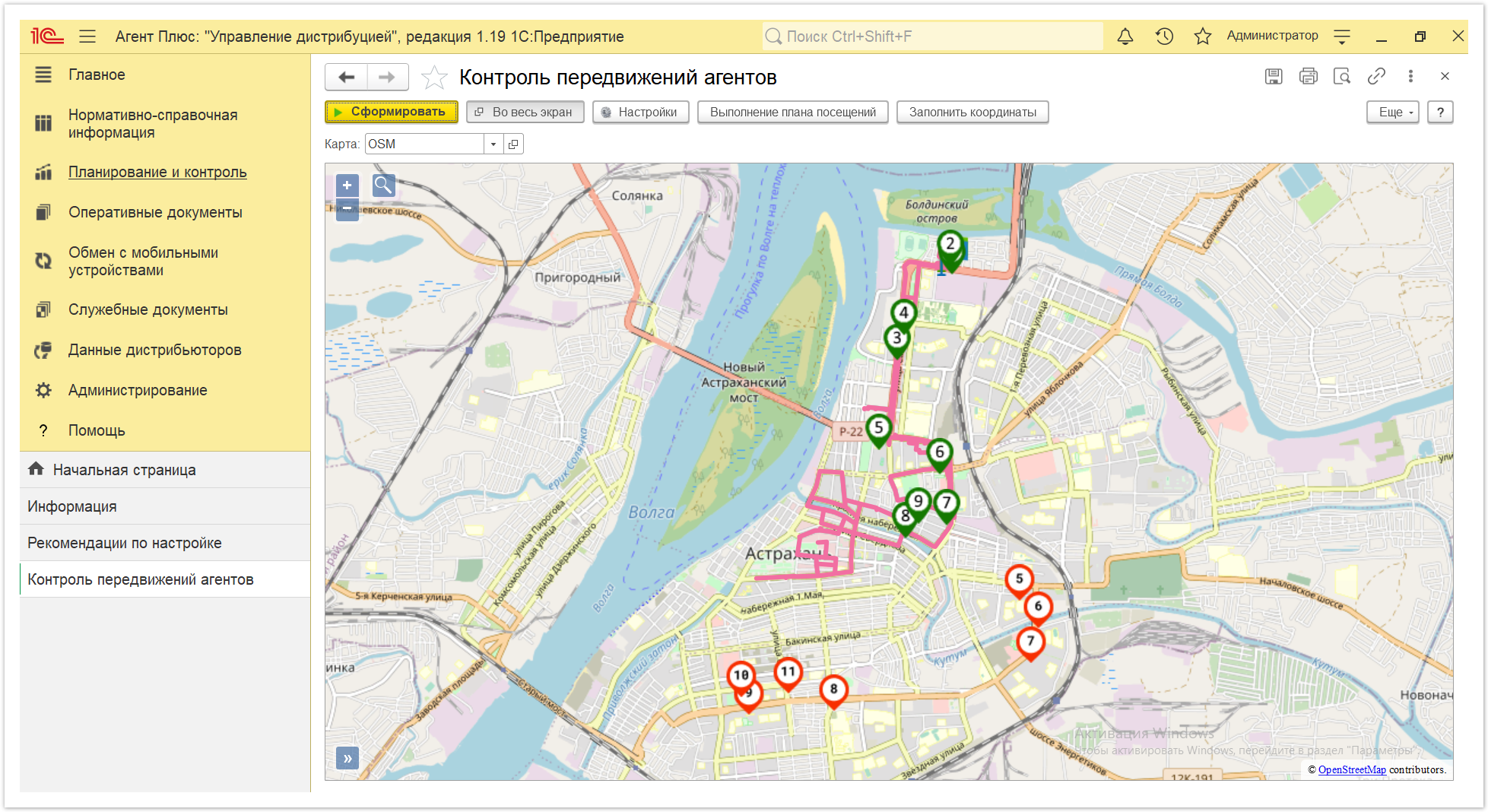1488x812 pixels.
Task: Open Настройки settings button
Action: (x=640, y=112)
